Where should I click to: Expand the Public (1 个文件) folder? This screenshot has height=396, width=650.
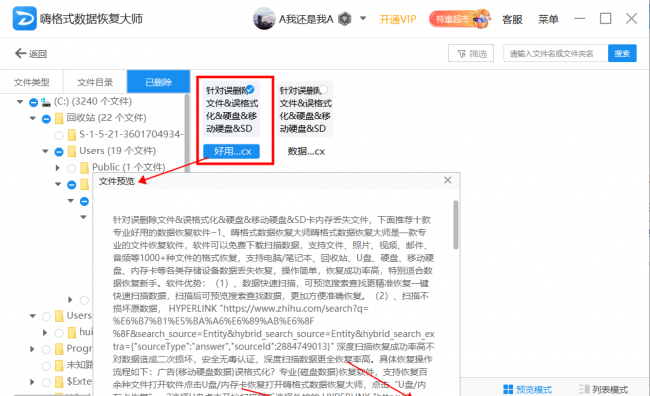[x=58, y=168]
